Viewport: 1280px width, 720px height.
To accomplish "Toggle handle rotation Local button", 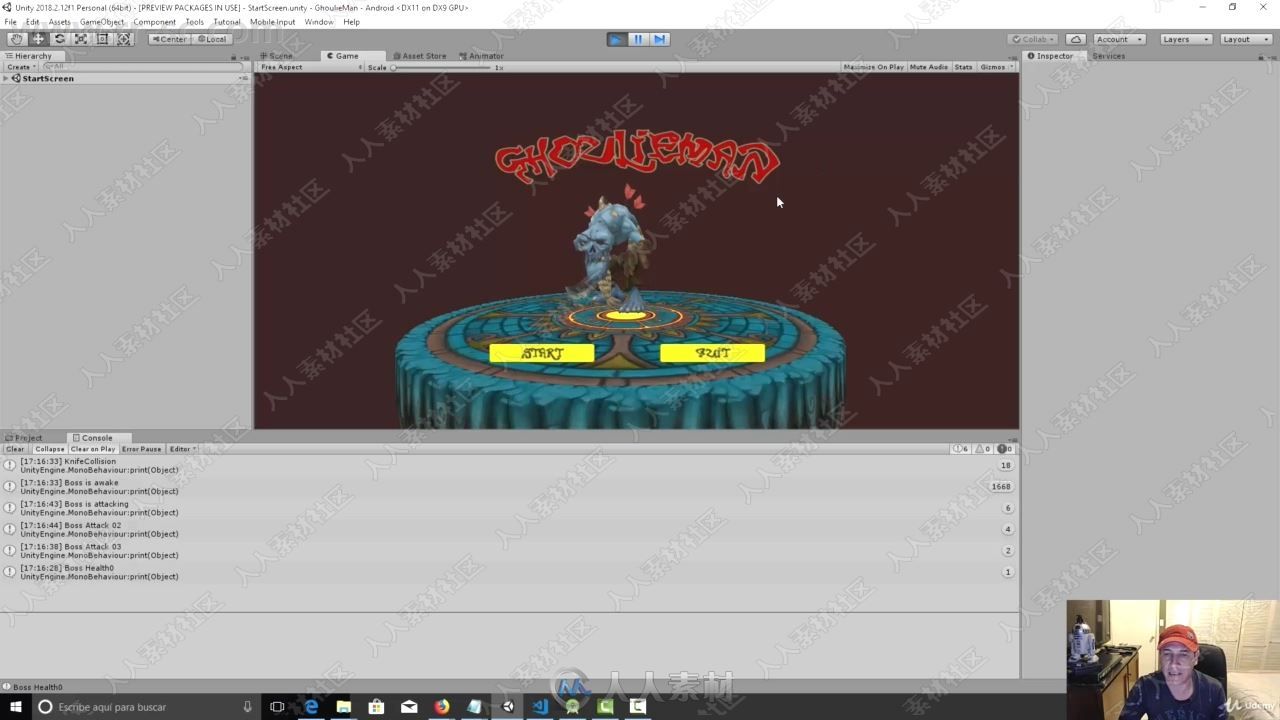I will coord(212,39).
